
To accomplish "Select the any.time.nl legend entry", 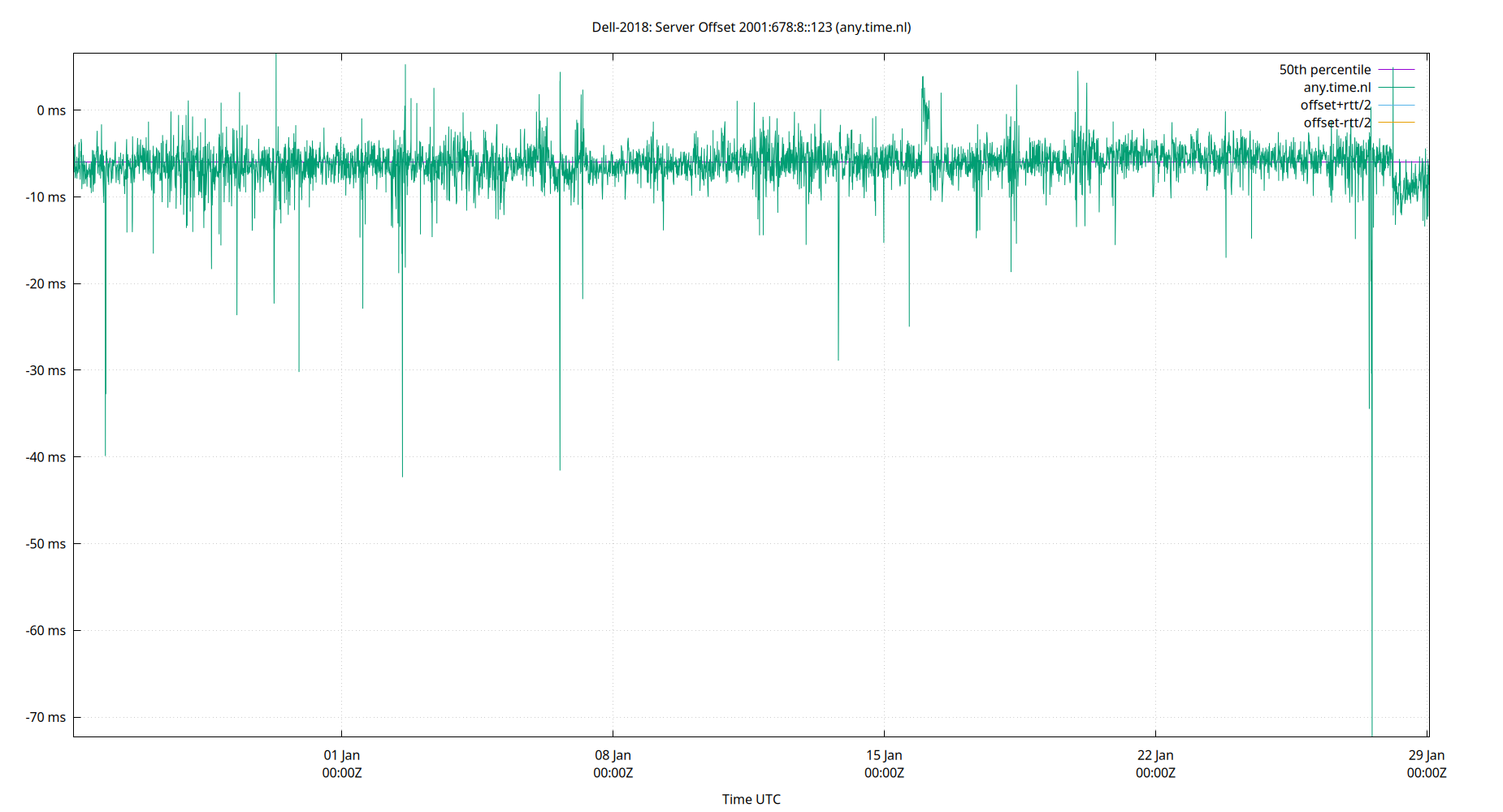I will tap(1338, 87).
